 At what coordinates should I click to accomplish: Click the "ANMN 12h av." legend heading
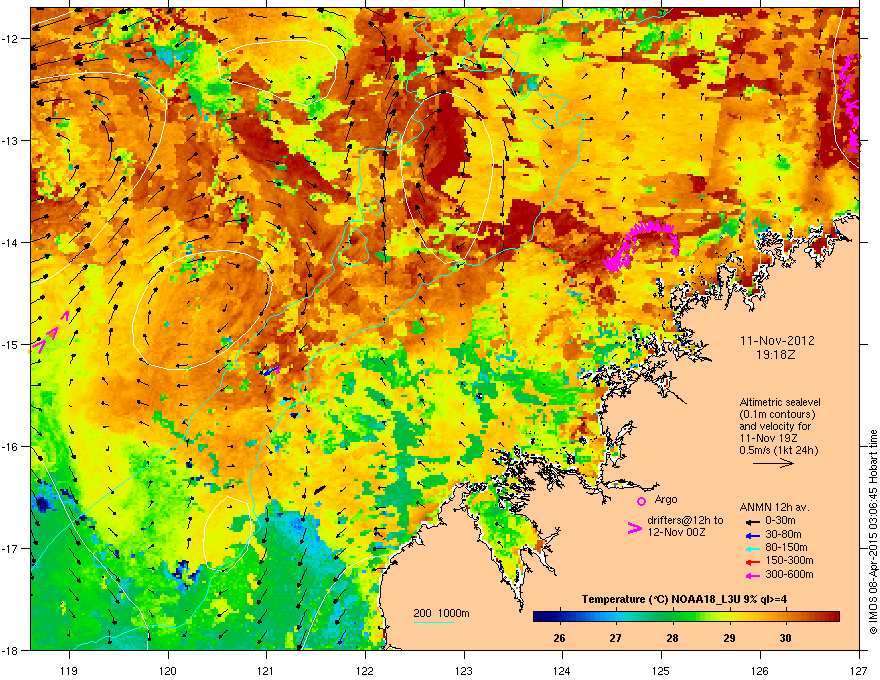[774, 507]
